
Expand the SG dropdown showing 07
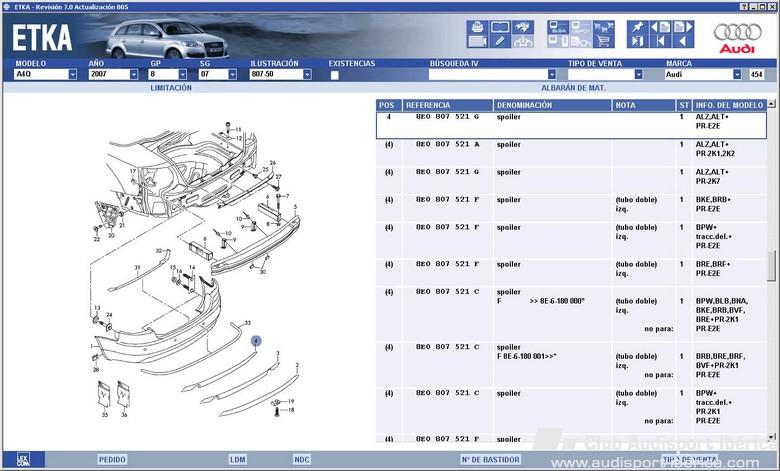(232, 75)
